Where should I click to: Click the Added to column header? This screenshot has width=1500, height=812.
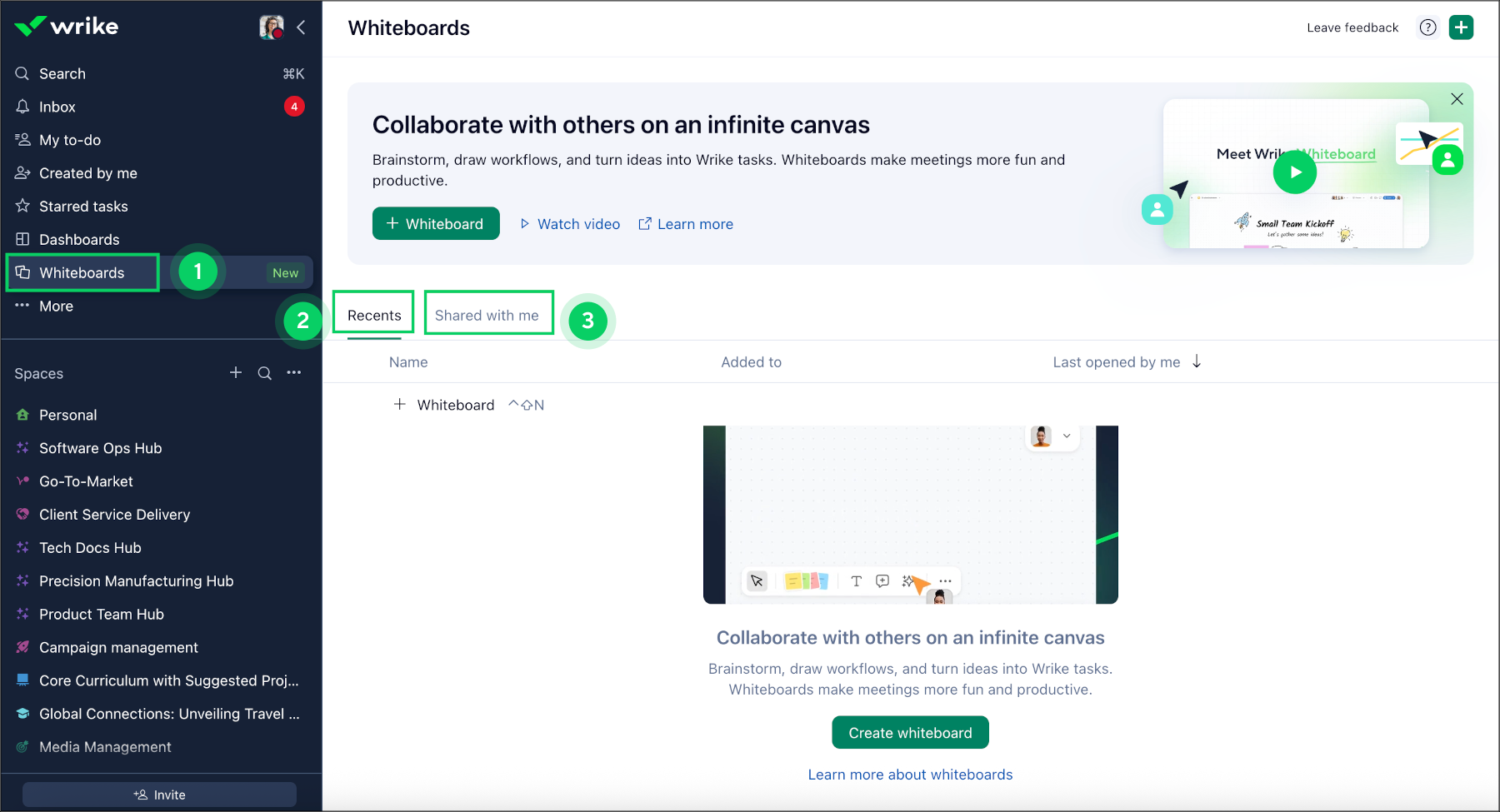752,362
